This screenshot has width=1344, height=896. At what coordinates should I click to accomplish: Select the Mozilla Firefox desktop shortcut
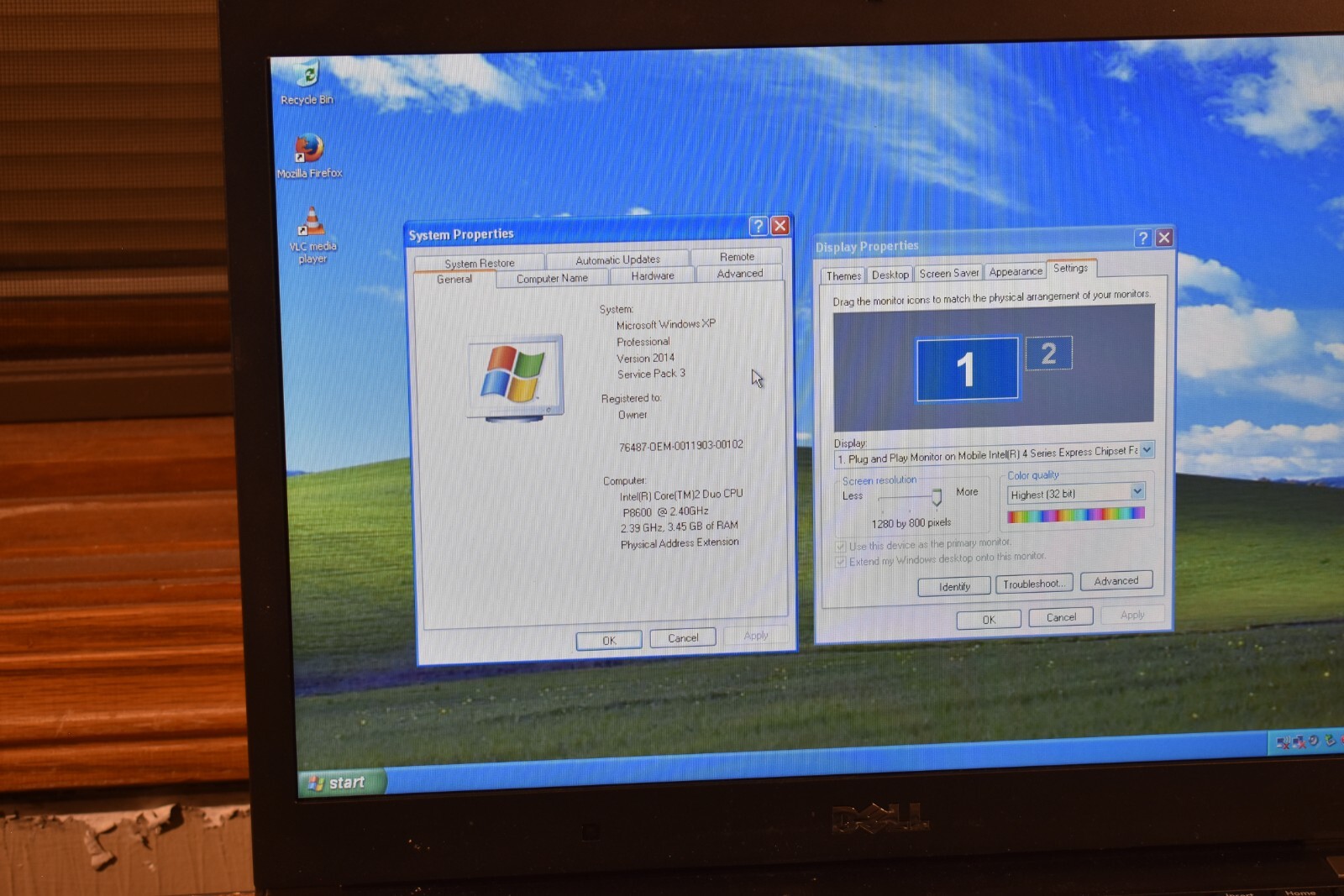[309, 156]
